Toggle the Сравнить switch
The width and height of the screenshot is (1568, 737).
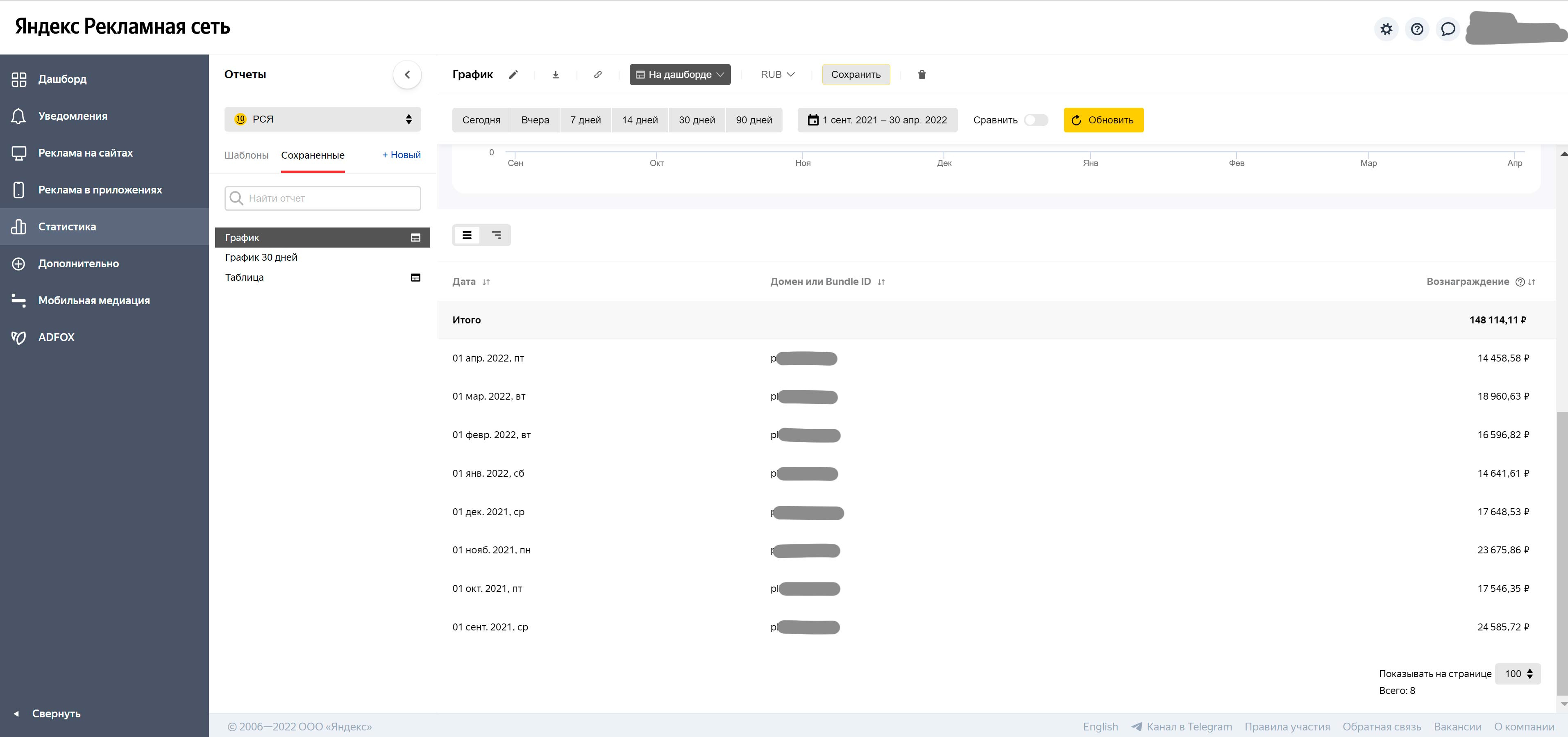click(x=1035, y=120)
